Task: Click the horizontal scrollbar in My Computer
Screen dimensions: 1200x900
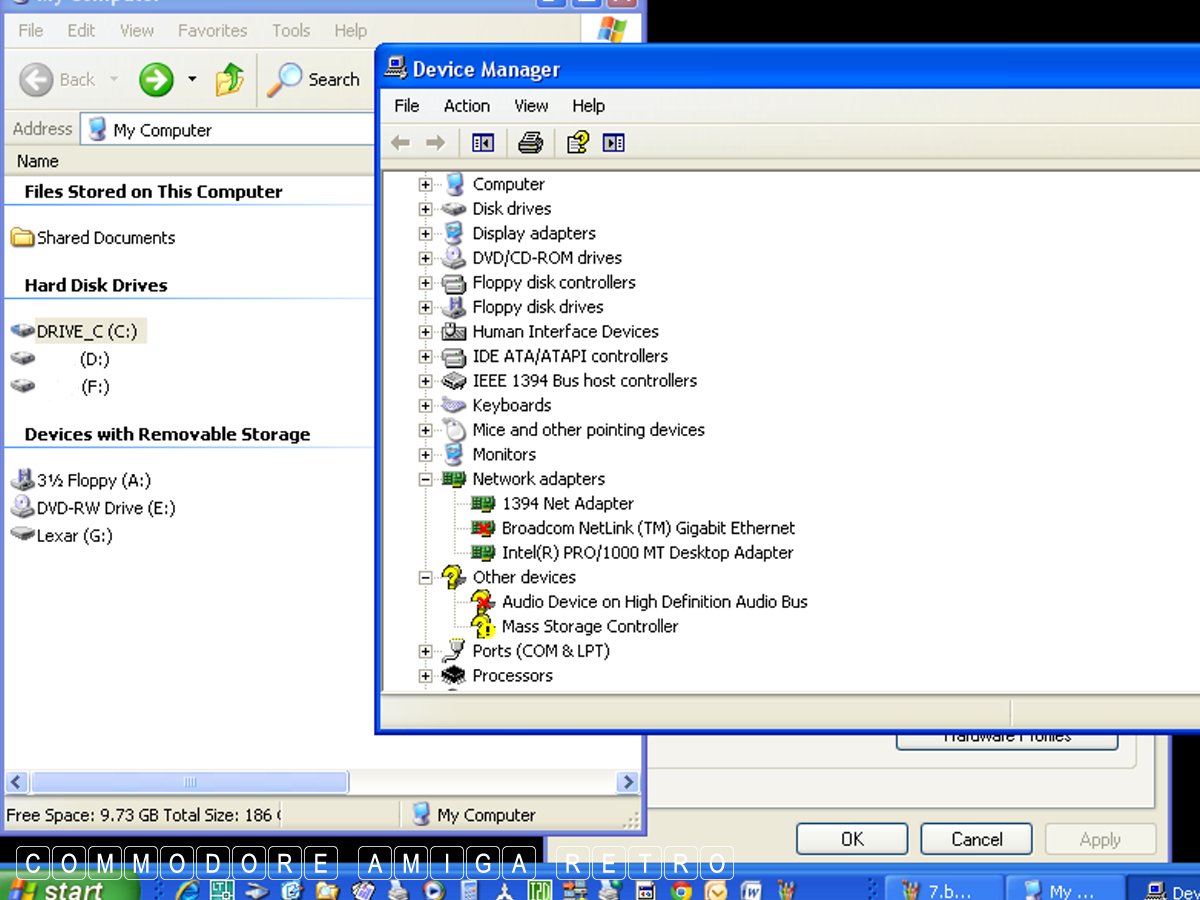Action: click(x=190, y=782)
